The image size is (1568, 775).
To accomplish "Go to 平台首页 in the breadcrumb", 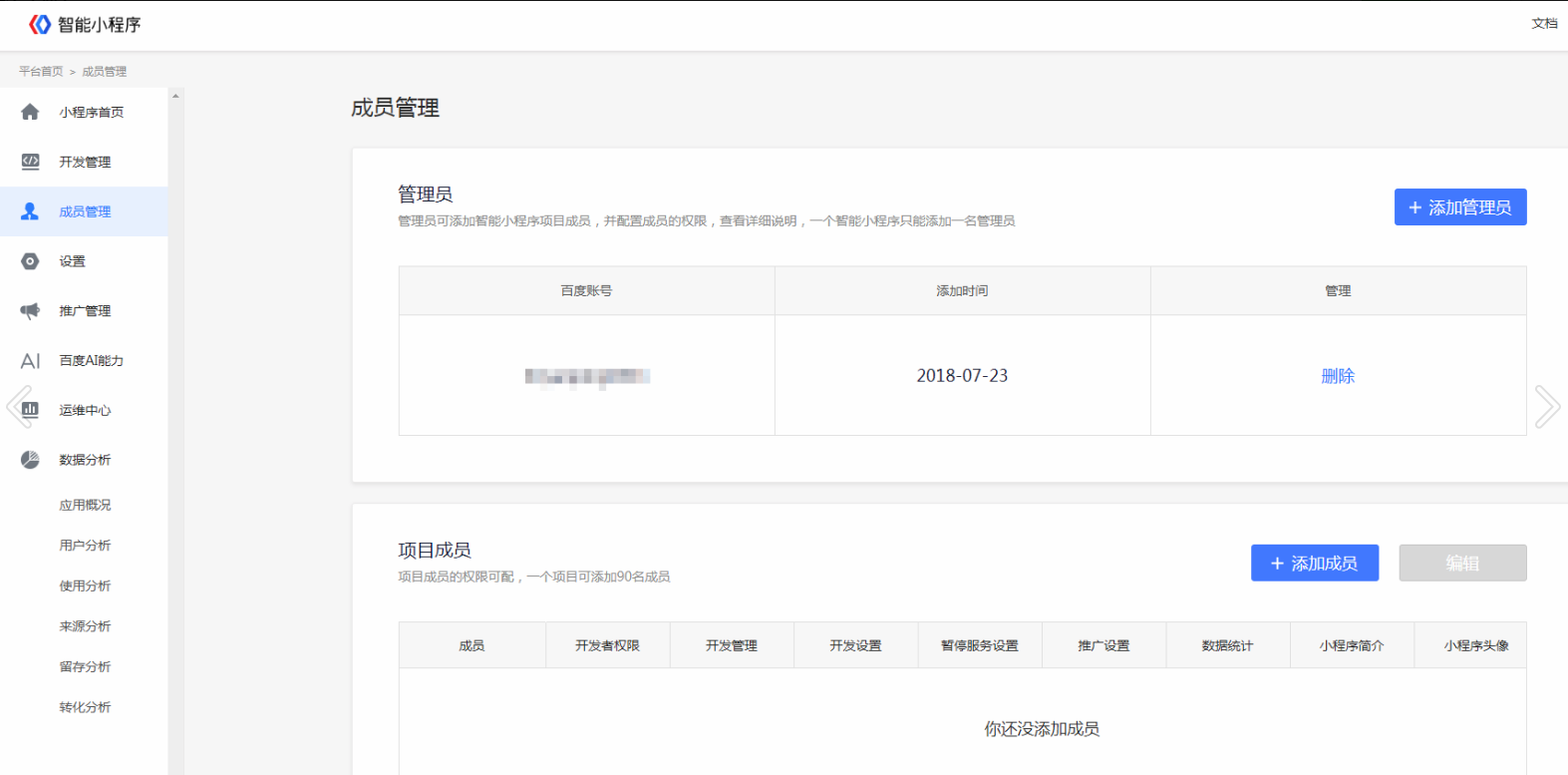I will tap(41, 72).
